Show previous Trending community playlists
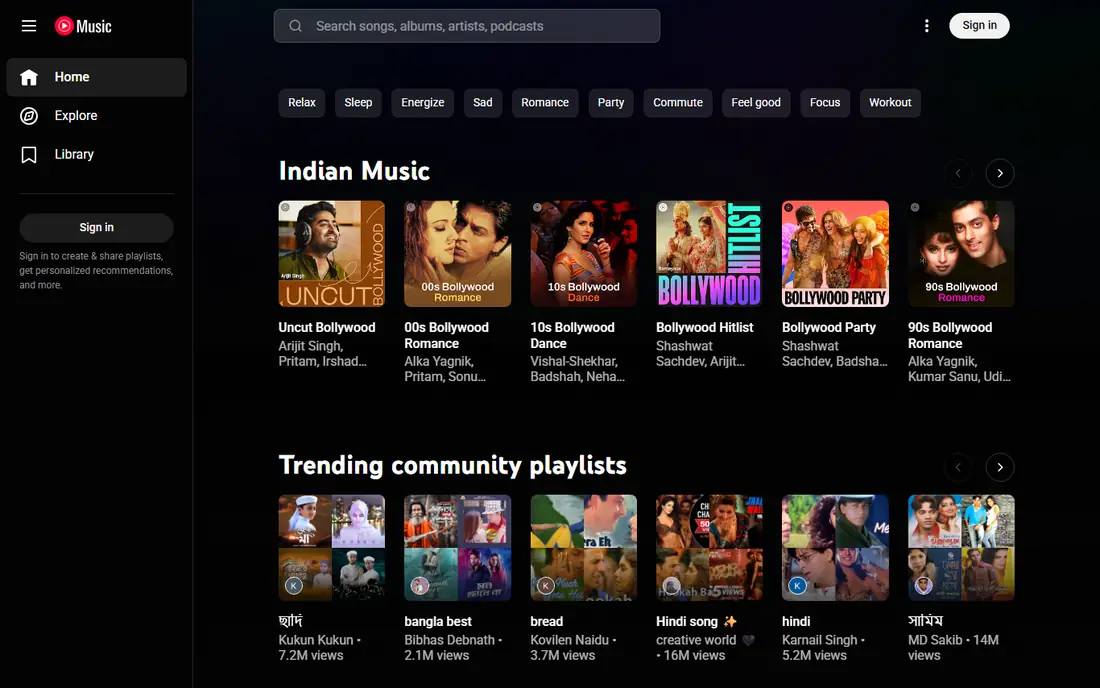 pos(958,467)
